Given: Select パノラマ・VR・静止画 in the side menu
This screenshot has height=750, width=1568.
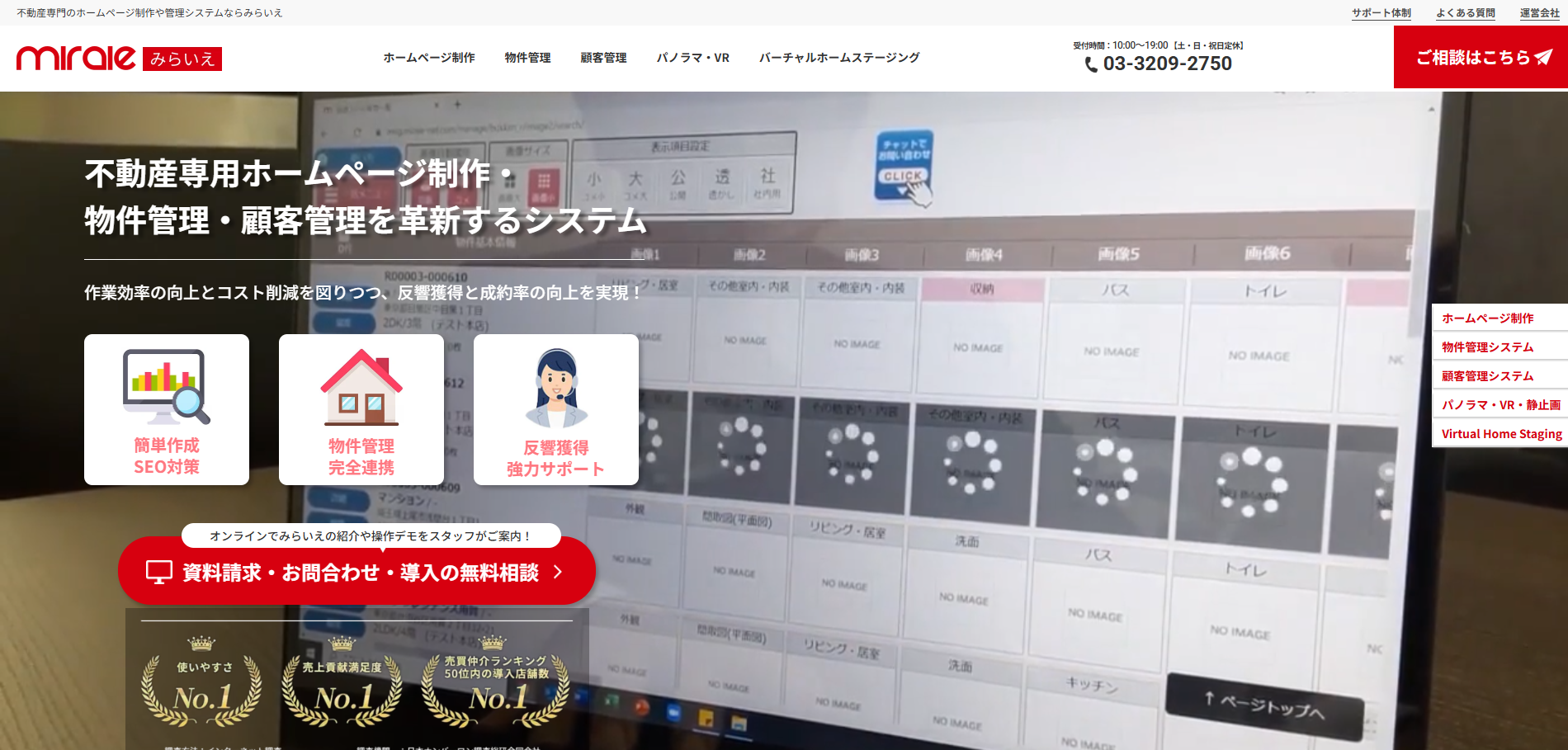Looking at the screenshot, I should coord(1500,404).
